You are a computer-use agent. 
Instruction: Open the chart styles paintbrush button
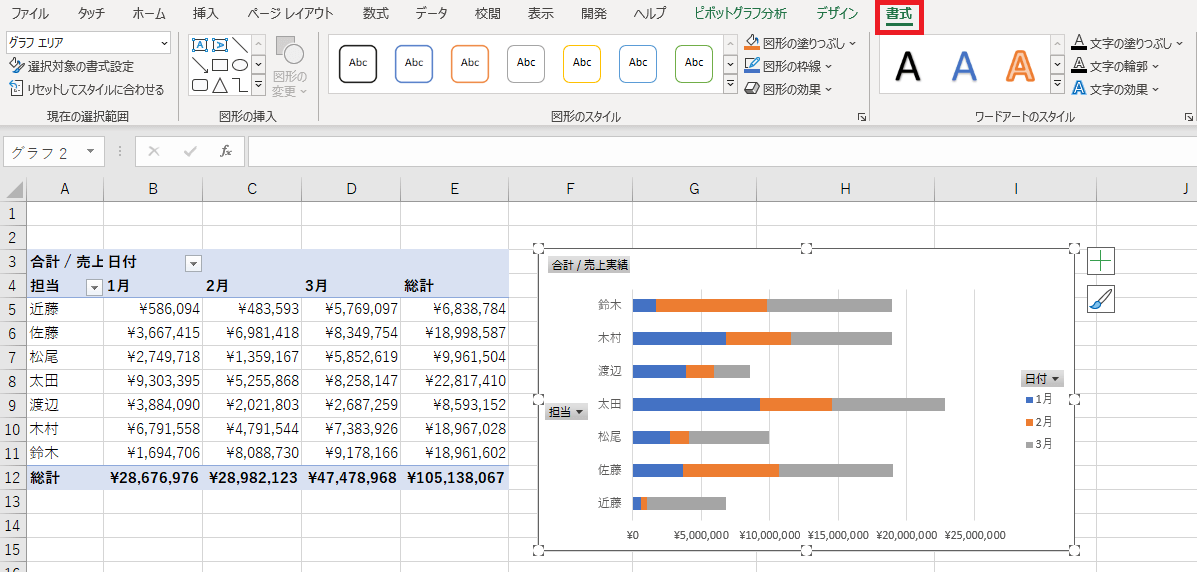click(x=1100, y=299)
